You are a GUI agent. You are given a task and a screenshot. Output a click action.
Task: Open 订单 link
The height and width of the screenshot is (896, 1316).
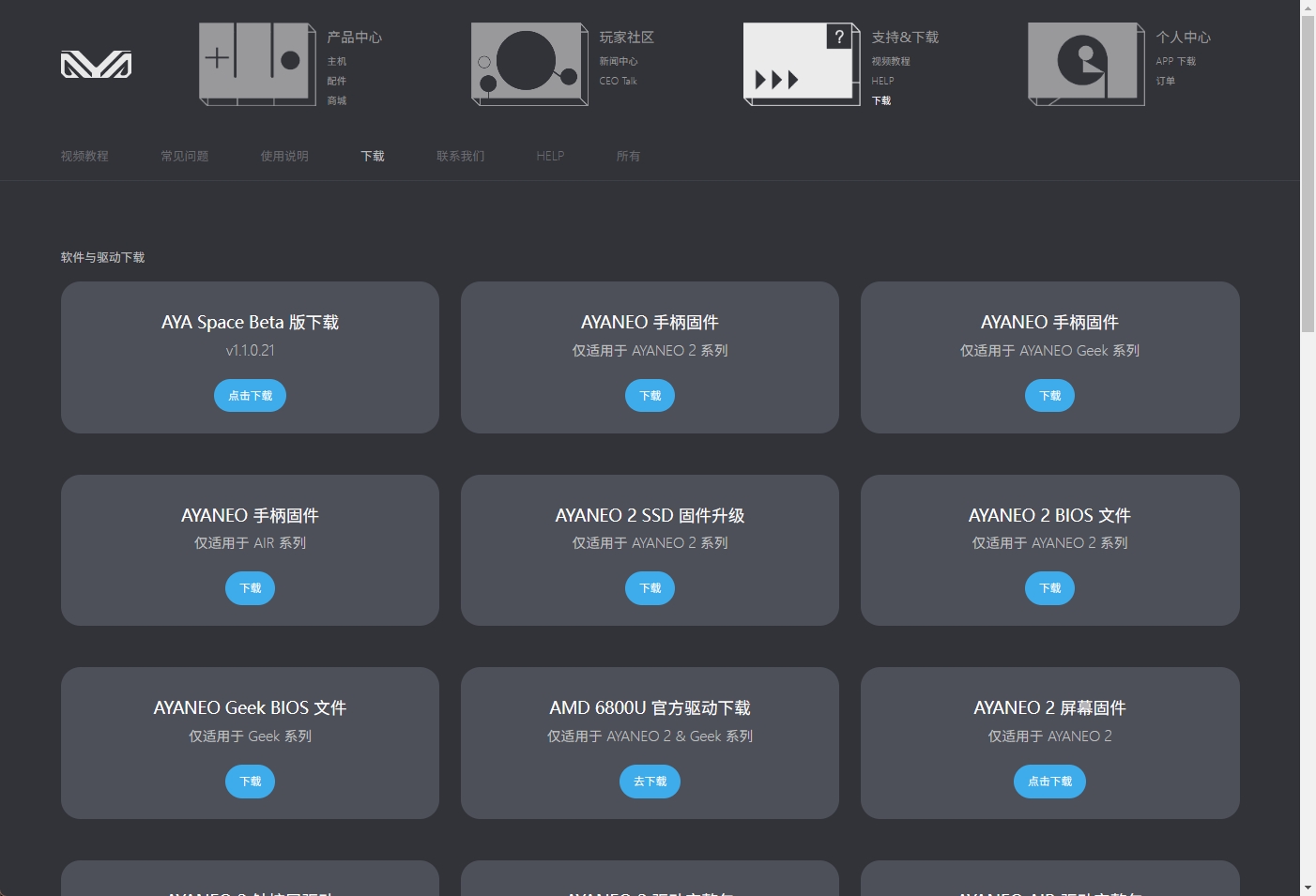pos(1166,81)
